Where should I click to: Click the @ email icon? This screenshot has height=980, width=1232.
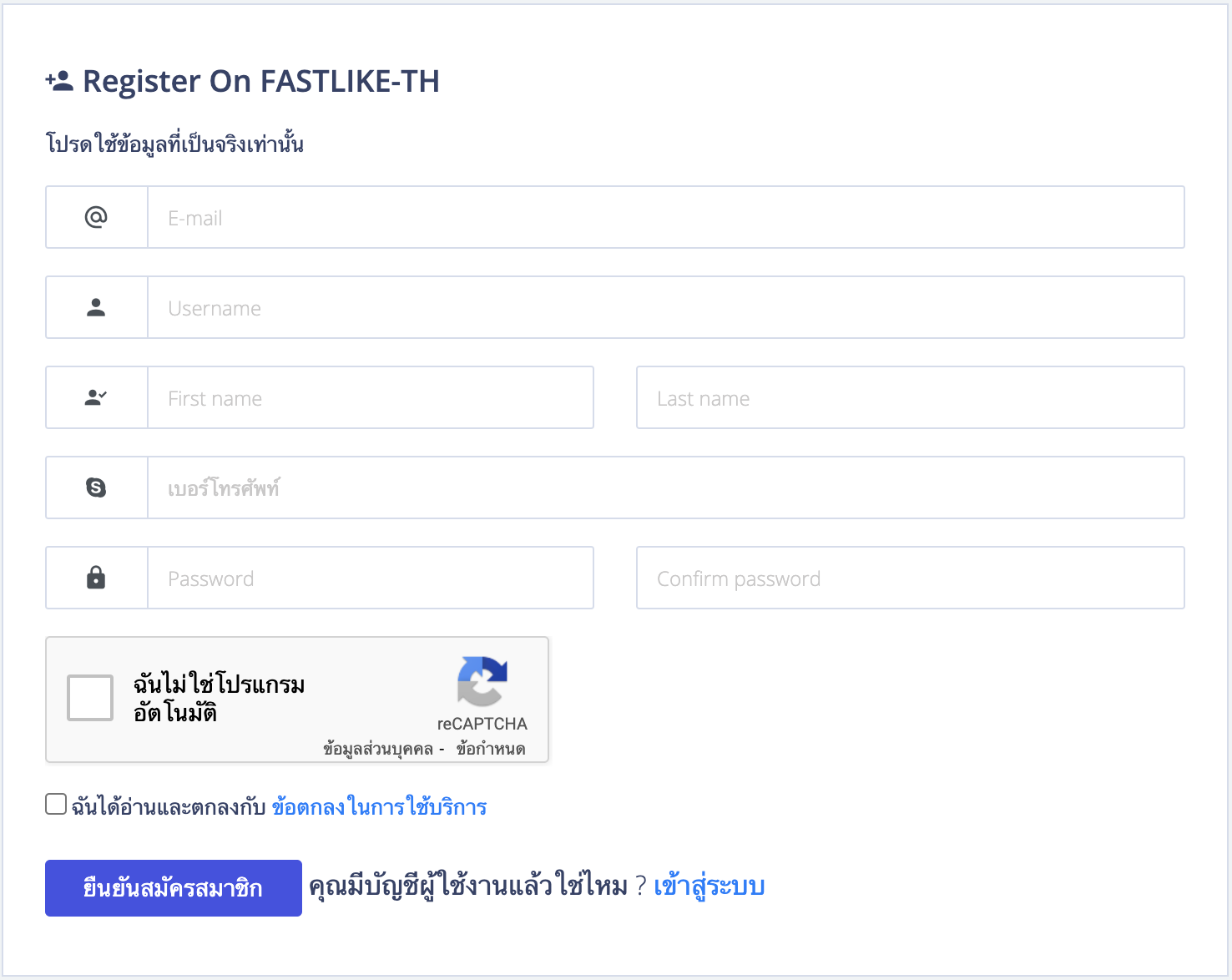(96, 217)
